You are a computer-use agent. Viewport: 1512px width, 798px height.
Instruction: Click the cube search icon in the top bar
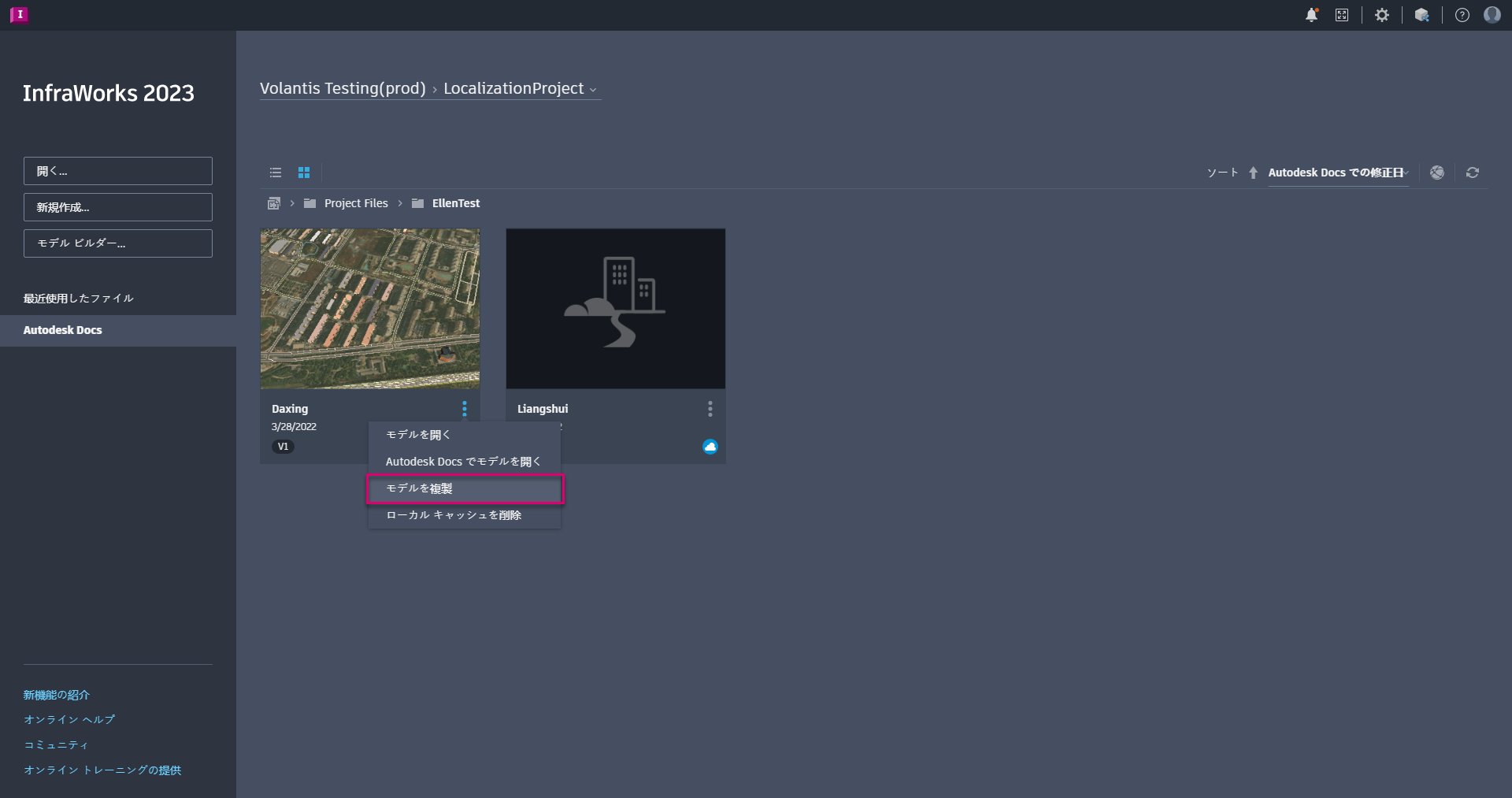point(1421,15)
